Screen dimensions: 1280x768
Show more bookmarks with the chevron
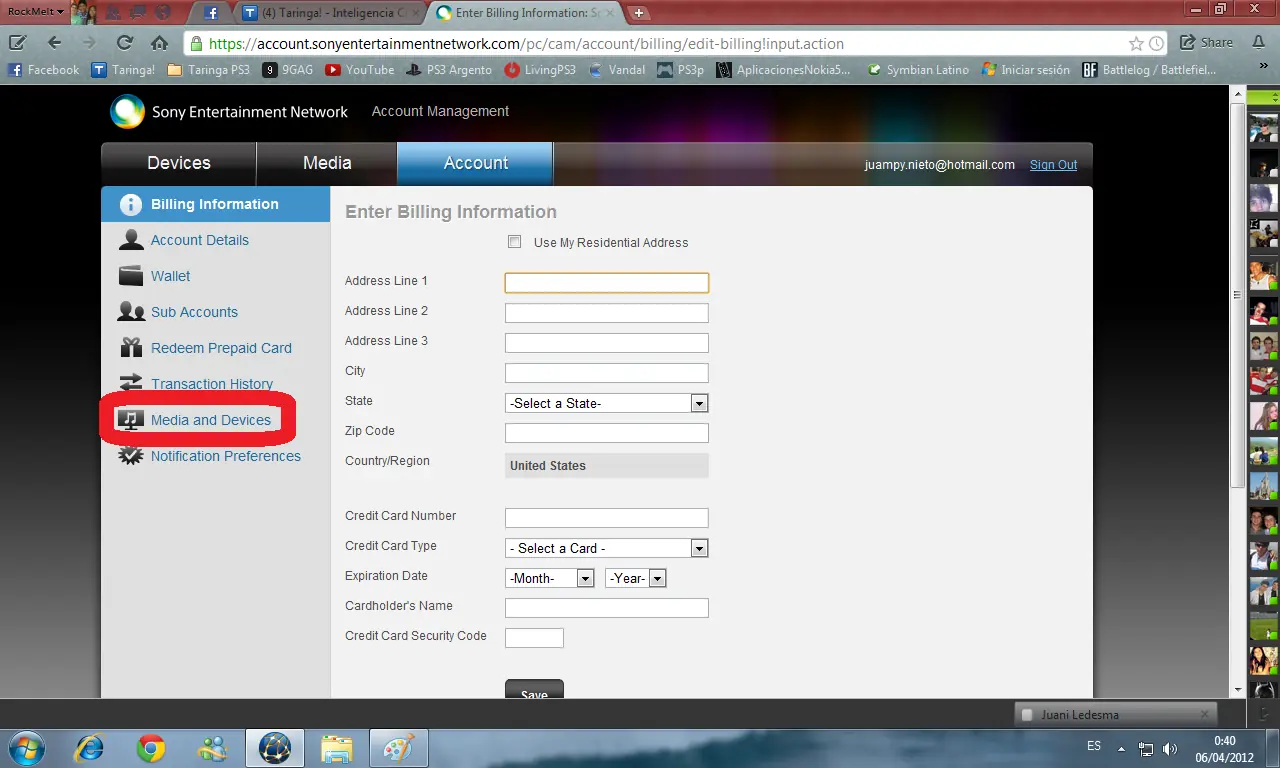click(1263, 68)
